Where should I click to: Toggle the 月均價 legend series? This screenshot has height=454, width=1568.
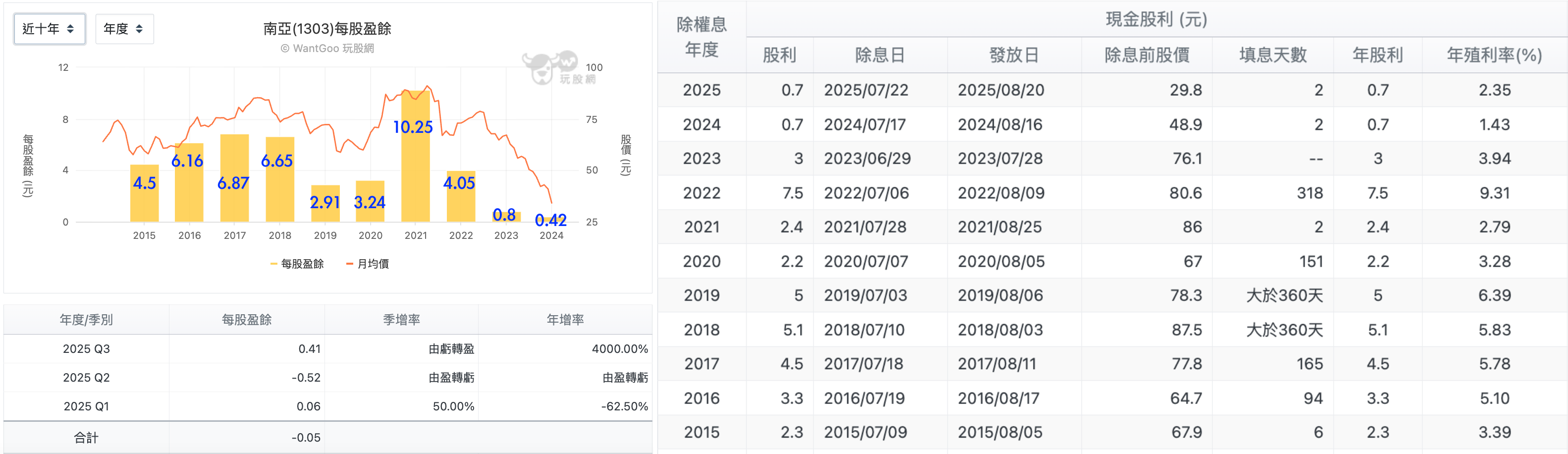coord(368,264)
